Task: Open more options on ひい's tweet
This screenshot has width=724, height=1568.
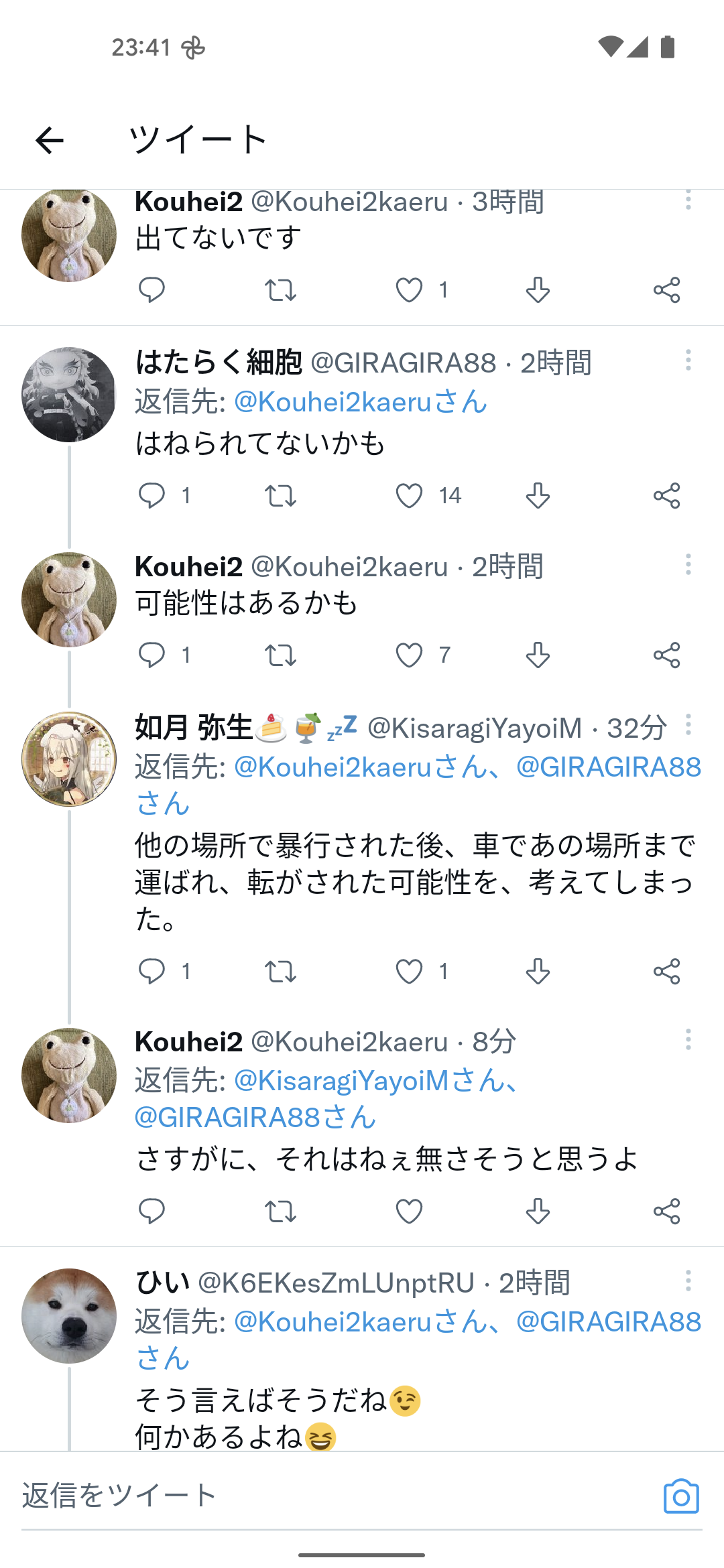Action: click(688, 1281)
